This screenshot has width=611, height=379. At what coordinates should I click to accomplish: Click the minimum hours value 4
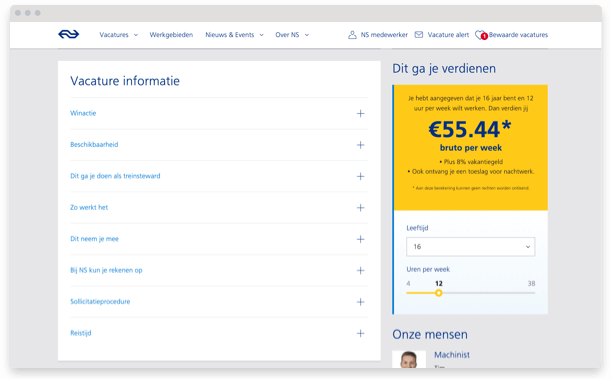coord(408,284)
